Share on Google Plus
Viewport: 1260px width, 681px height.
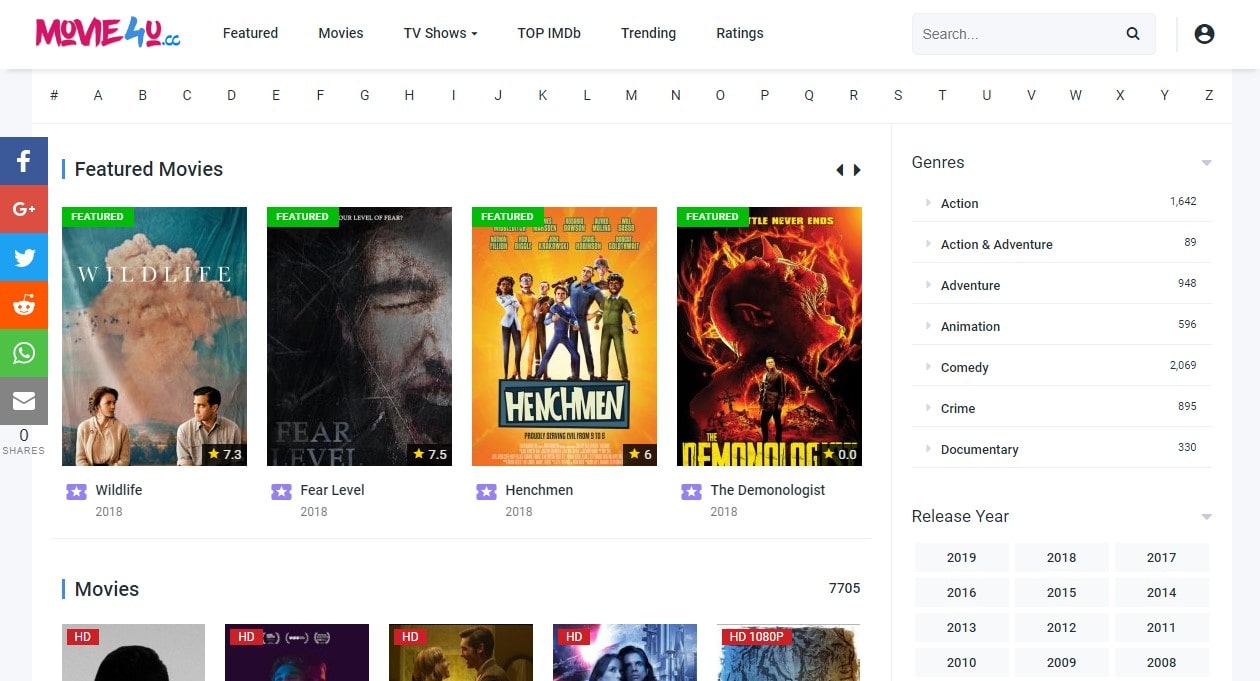point(24,209)
